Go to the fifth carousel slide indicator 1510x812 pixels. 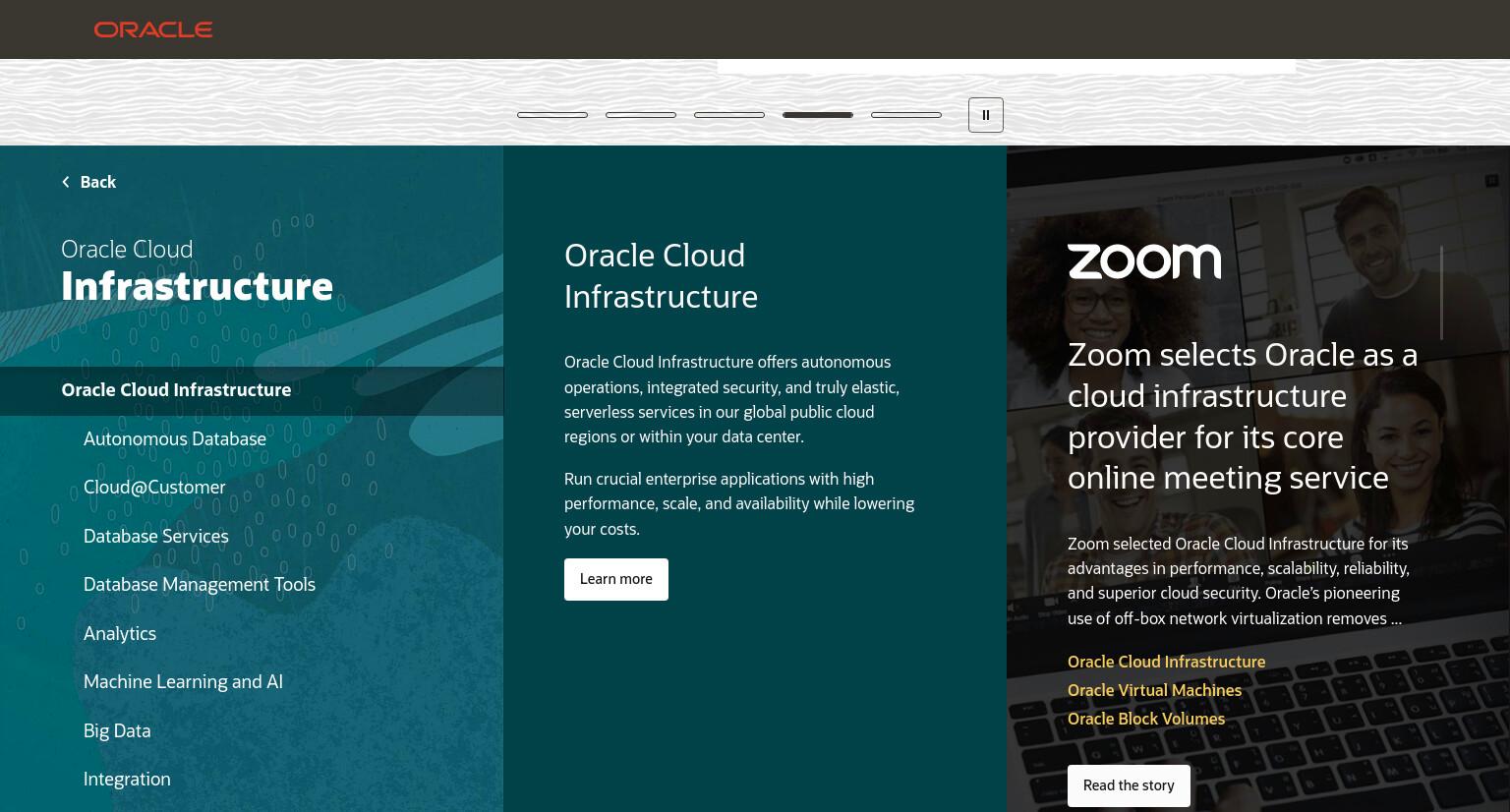tap(906, 115)
